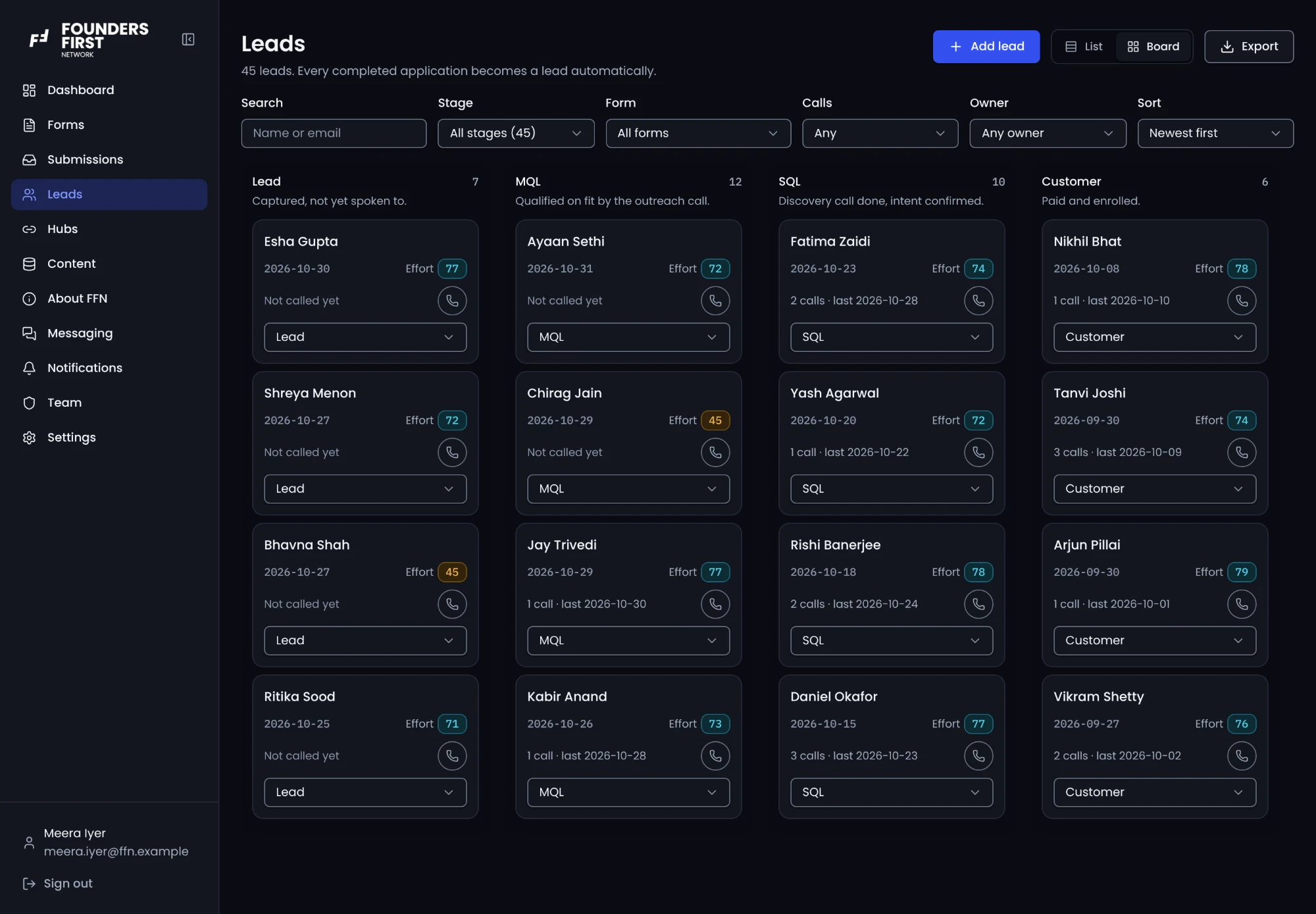Click the phone icon for Jay Trivedi
The image size is (1316, 914).
coord(715,604)
